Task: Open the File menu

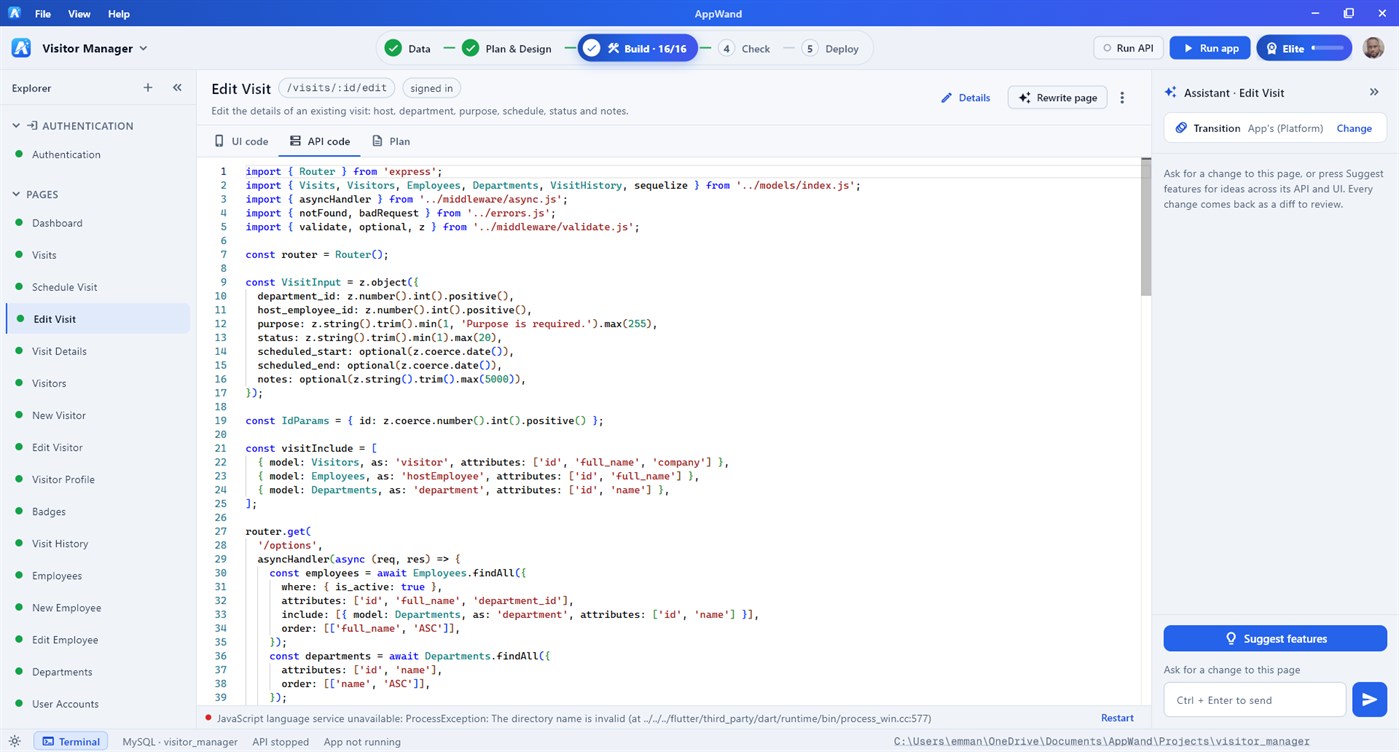Action: 43,14
